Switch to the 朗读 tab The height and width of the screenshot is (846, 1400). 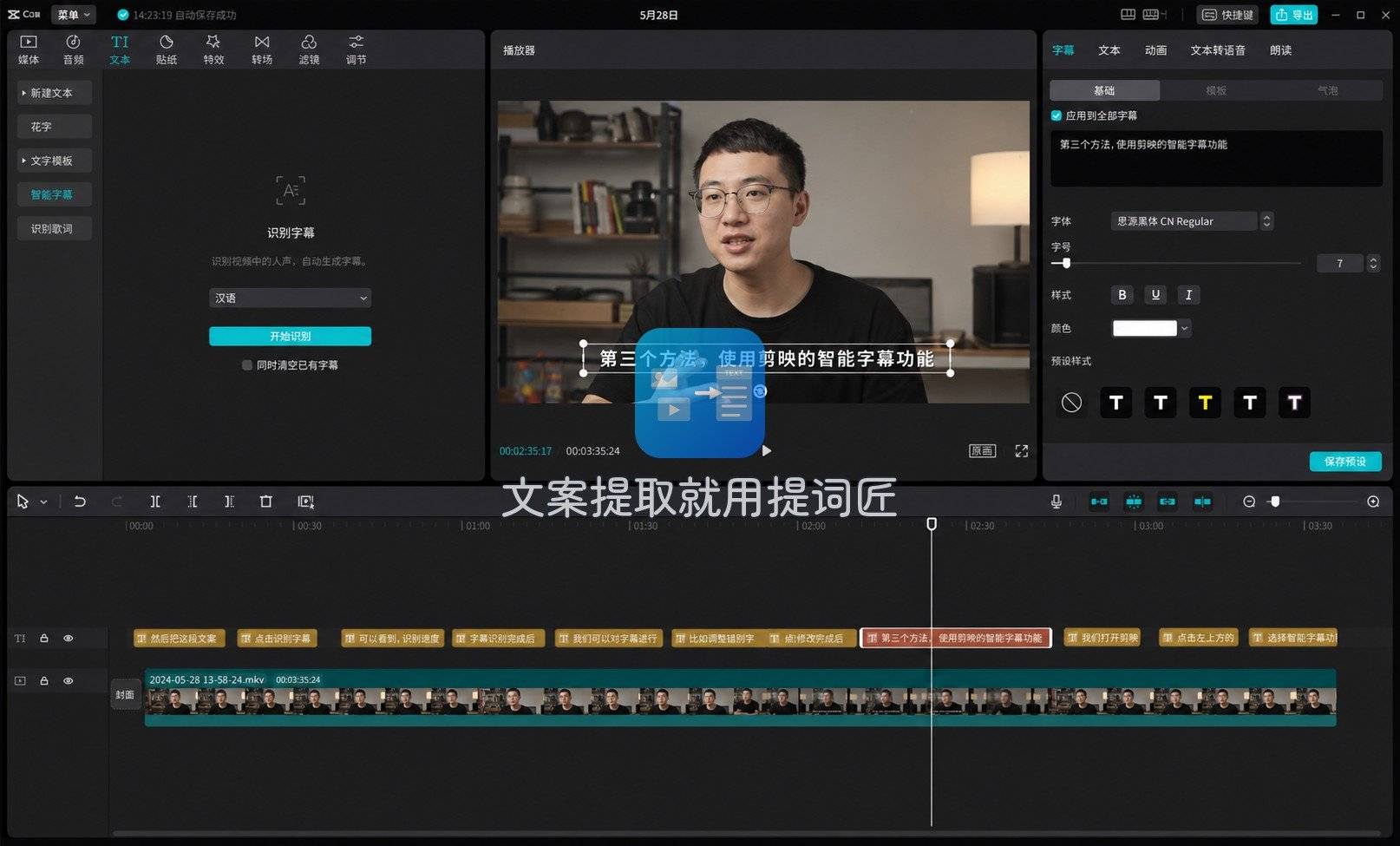point(1280,50)
